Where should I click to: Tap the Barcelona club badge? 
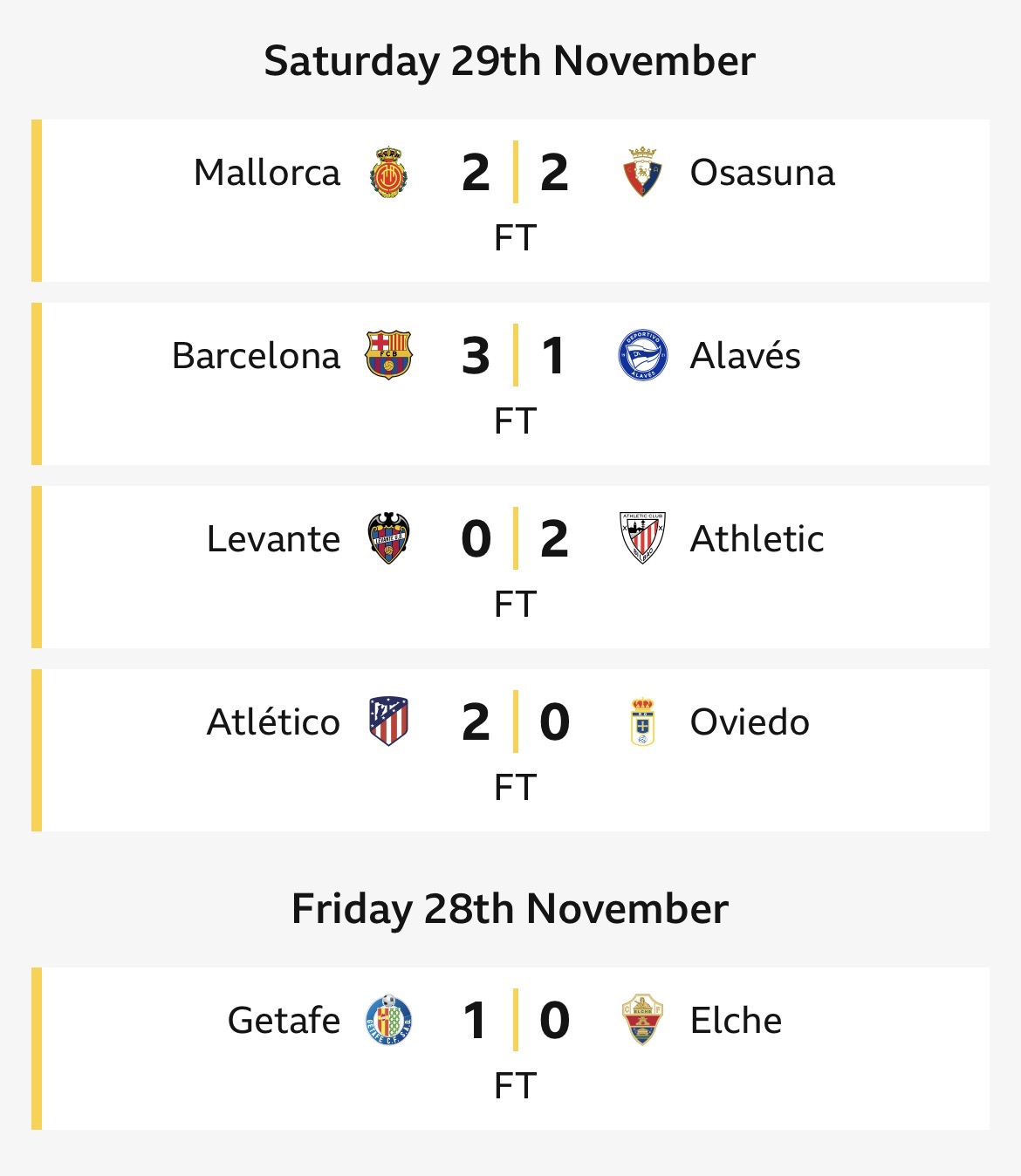(388, 355)
